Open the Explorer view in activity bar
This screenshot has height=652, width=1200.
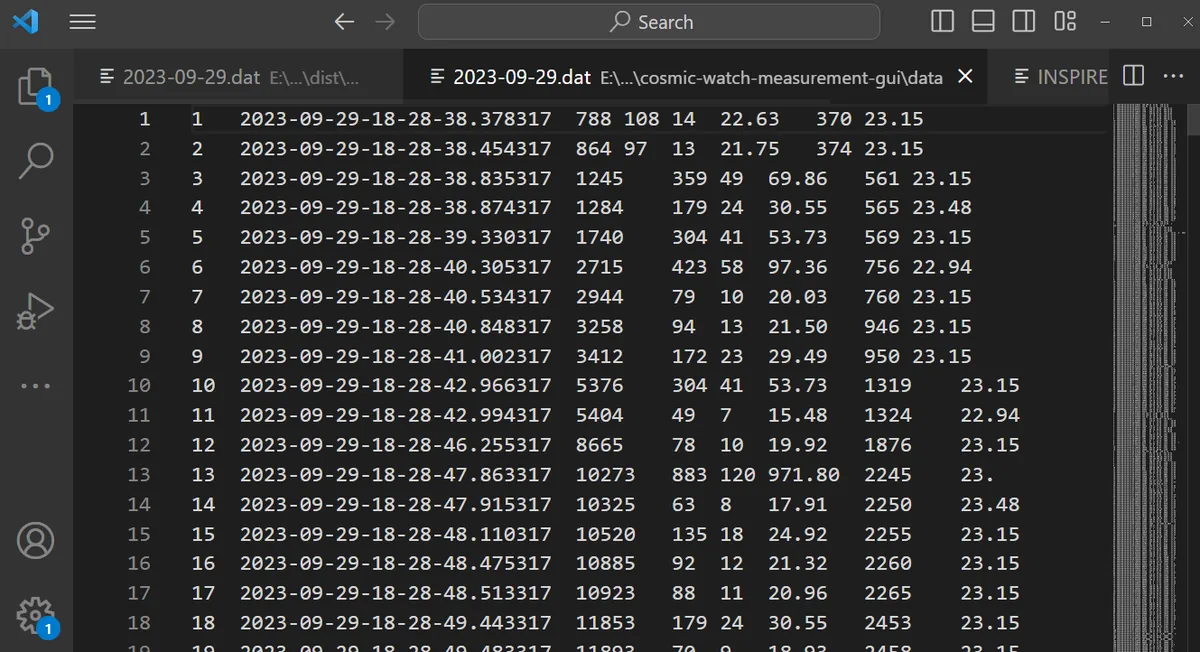36,88
